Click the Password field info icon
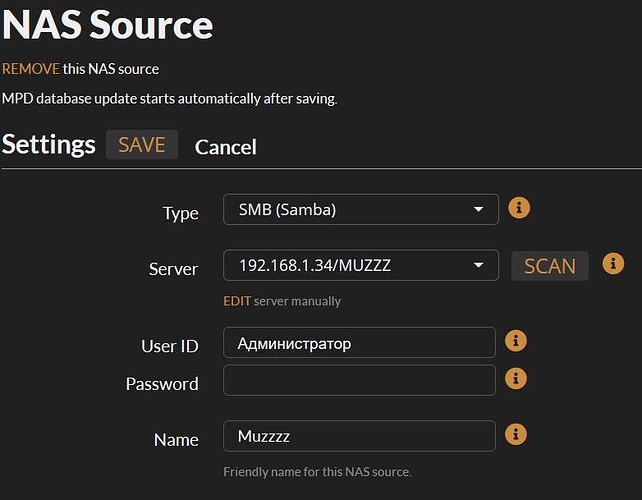 click(515, 378)
